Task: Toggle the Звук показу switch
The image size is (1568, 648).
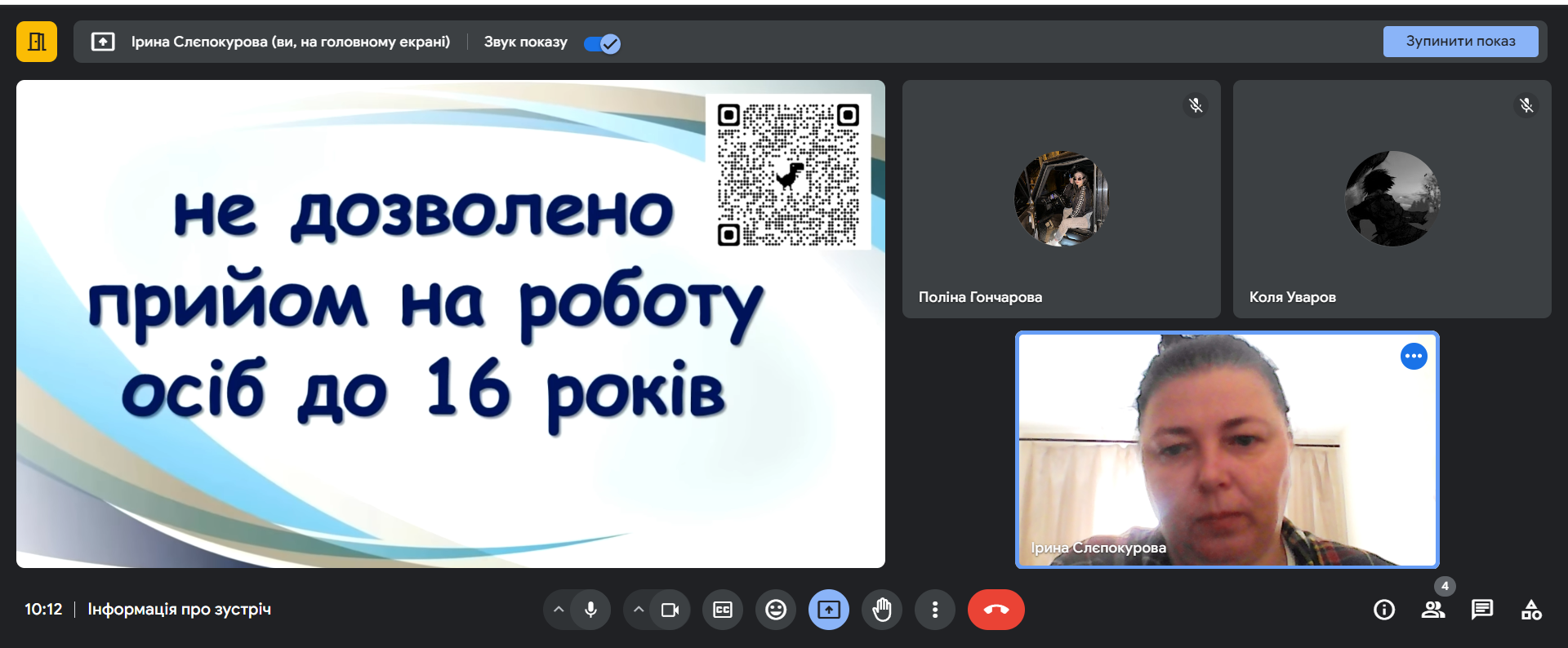Action: click(603, 43)
